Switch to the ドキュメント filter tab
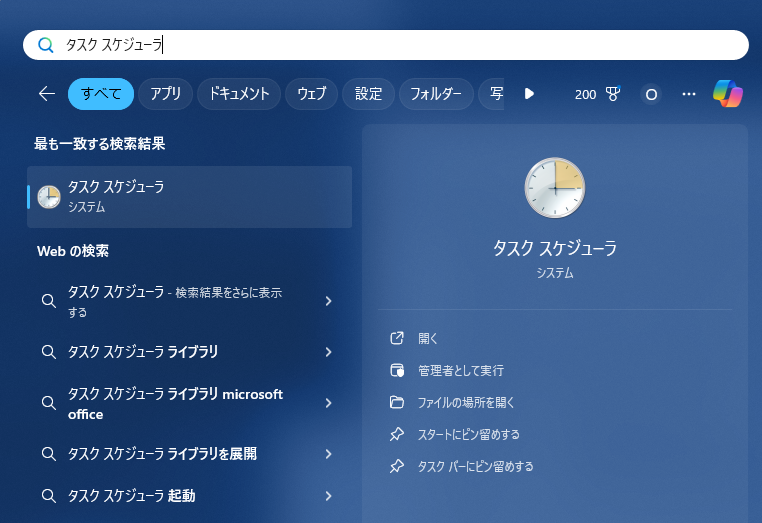This screenshot has height=523, width=762. (239, 93)
